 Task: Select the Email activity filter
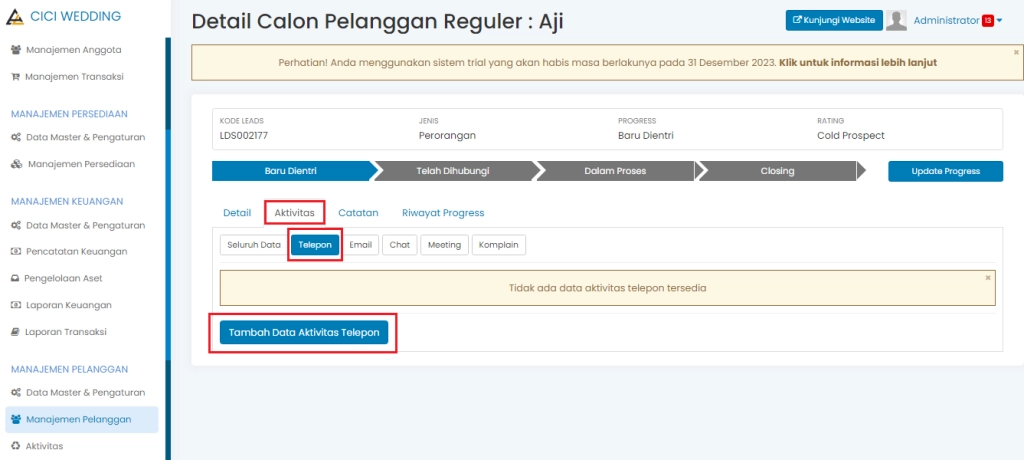coord(360,245)
